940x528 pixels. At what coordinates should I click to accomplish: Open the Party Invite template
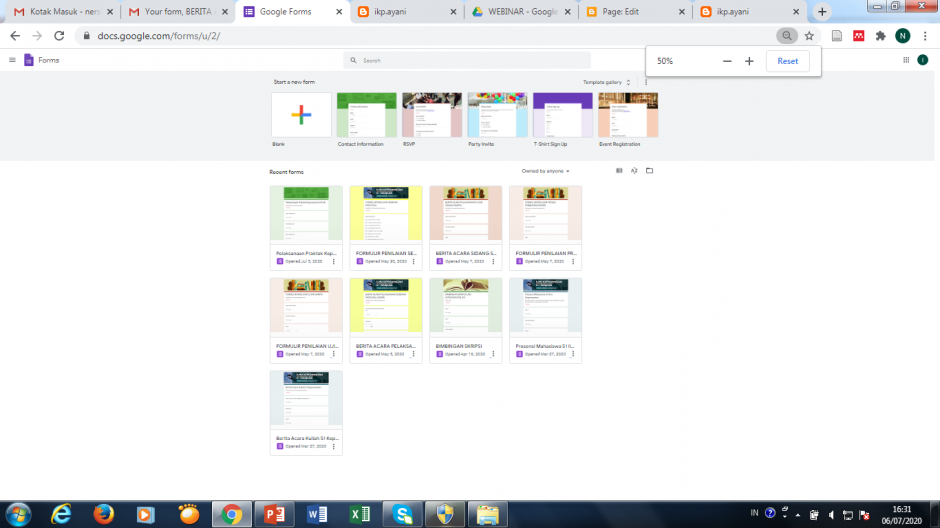click(x=497, y=115)
